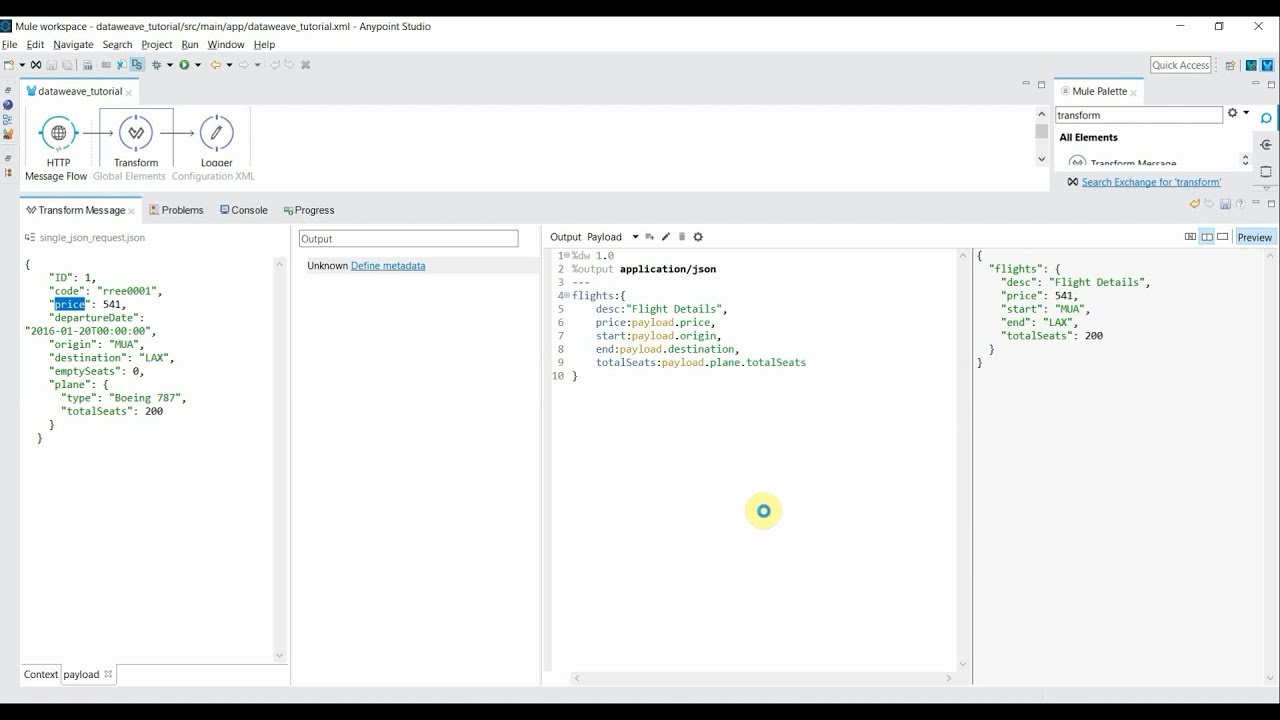
Task: Close the payload tab
Action: click(108, 675)
